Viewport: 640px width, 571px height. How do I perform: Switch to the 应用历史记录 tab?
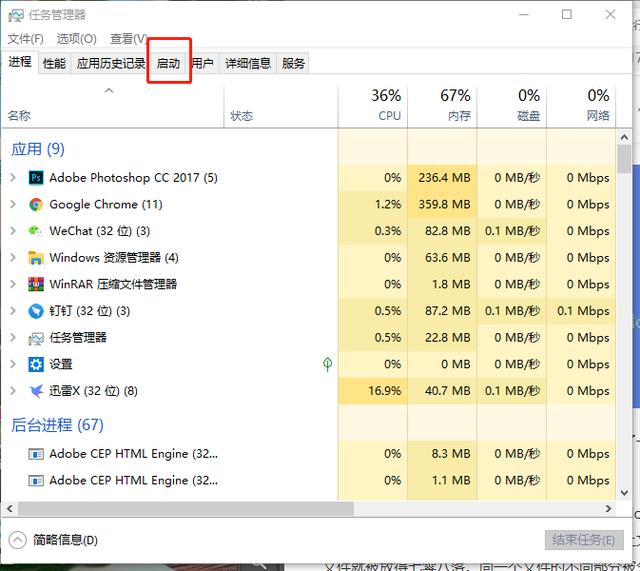(111, 63)
